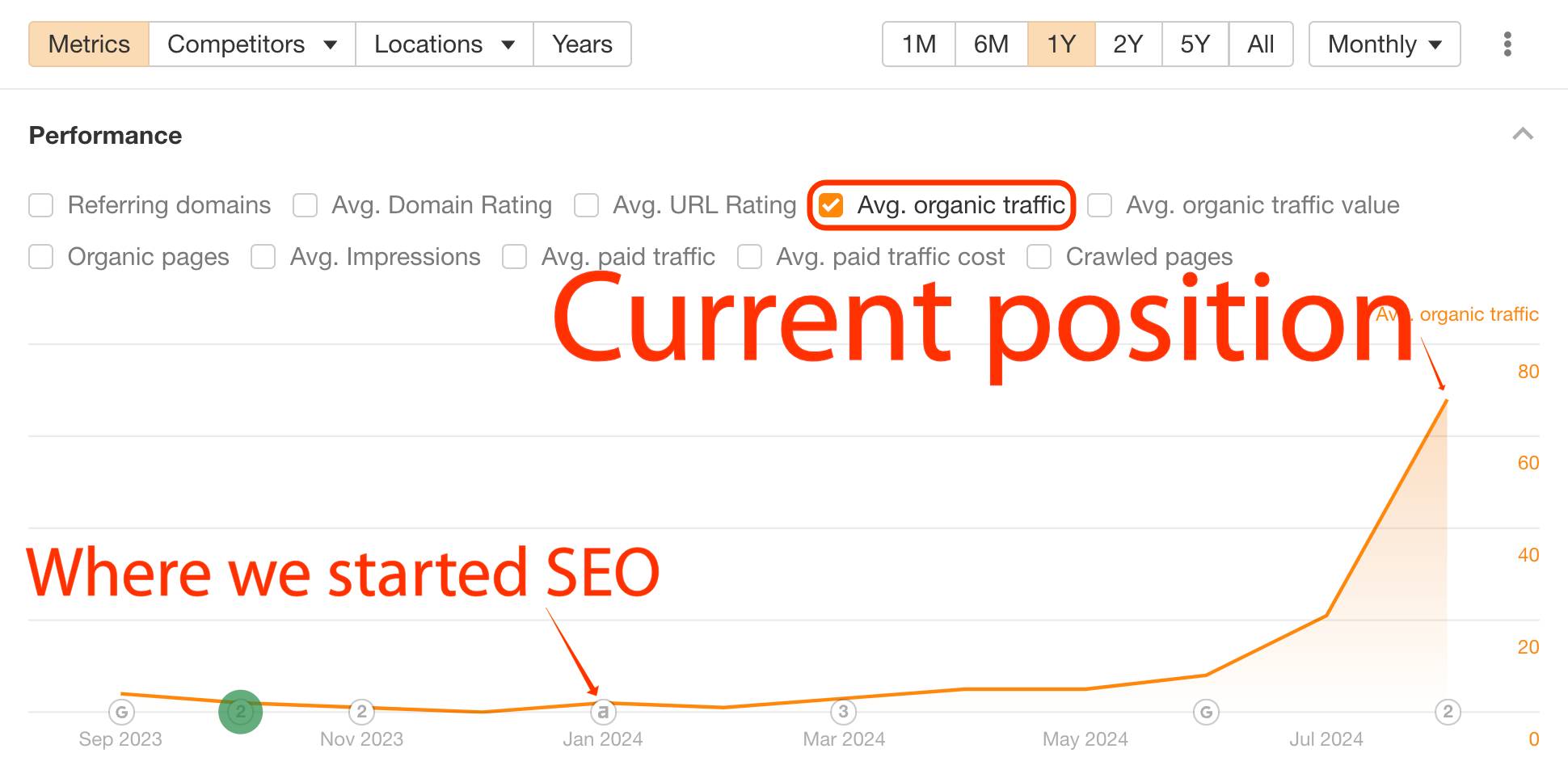This screenshot has width=1568, height=774.
Task: Enable the Referring domains checkbox
Action: pos(41,205)
